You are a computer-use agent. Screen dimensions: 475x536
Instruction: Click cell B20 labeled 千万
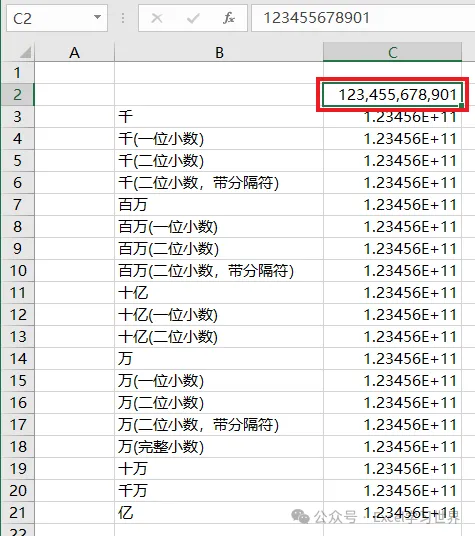219,491
